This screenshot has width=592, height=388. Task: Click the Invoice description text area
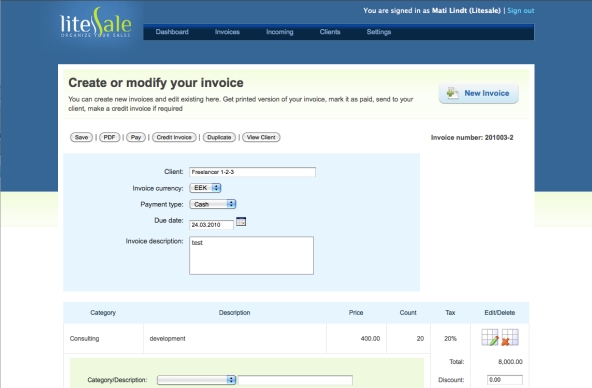pyautogui.click(x=251, y=256)
